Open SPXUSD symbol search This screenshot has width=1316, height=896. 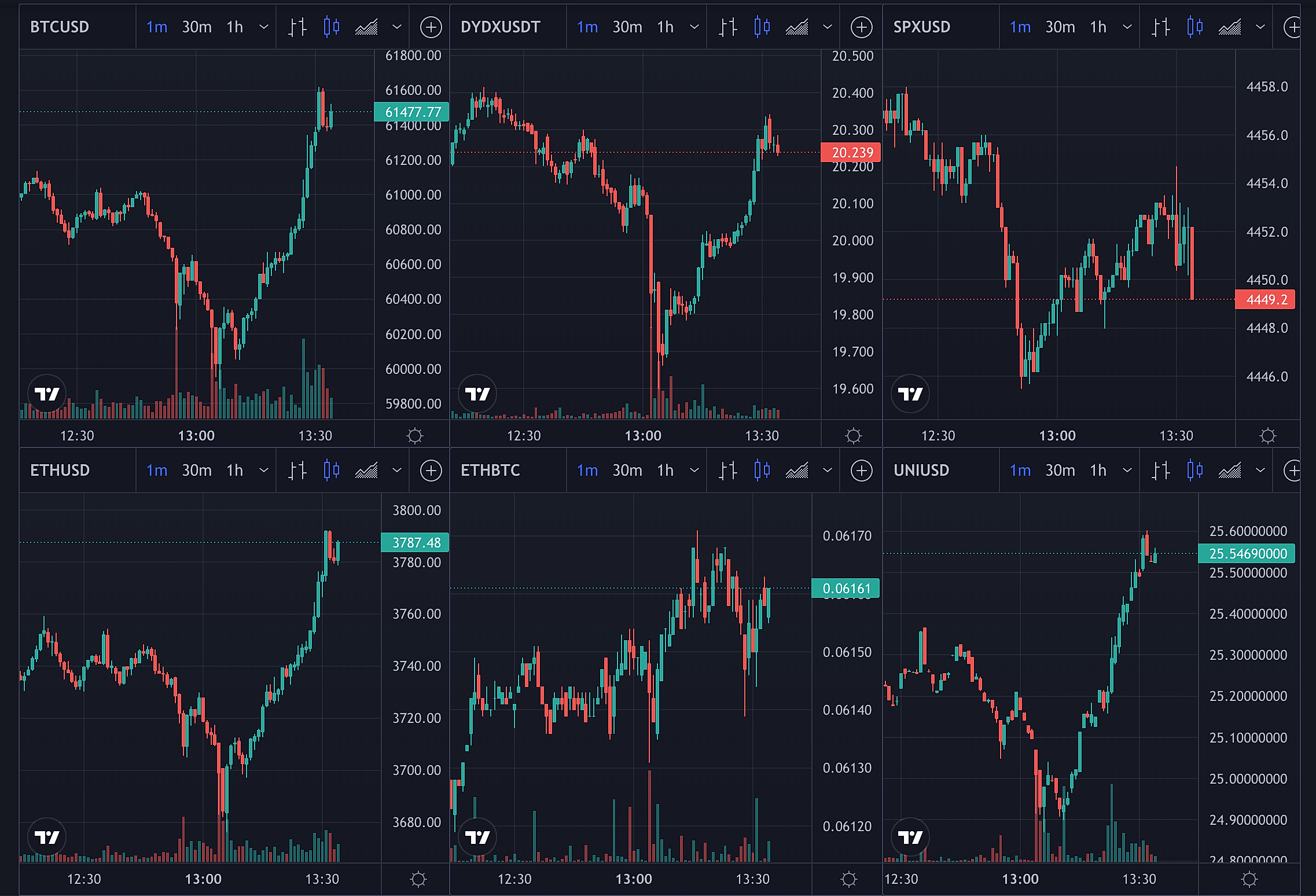(922, 27)
